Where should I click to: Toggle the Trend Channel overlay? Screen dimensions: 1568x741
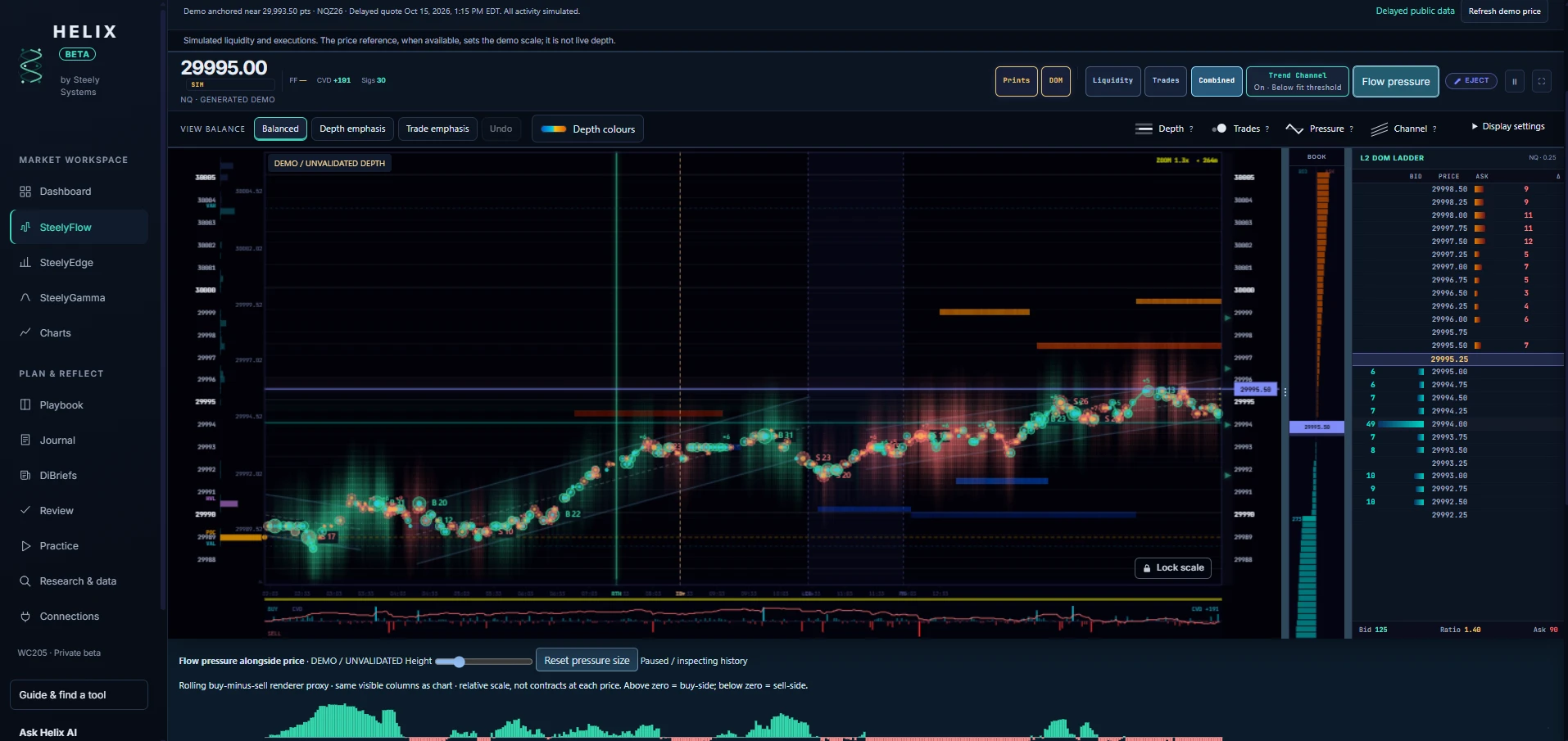1297,81
